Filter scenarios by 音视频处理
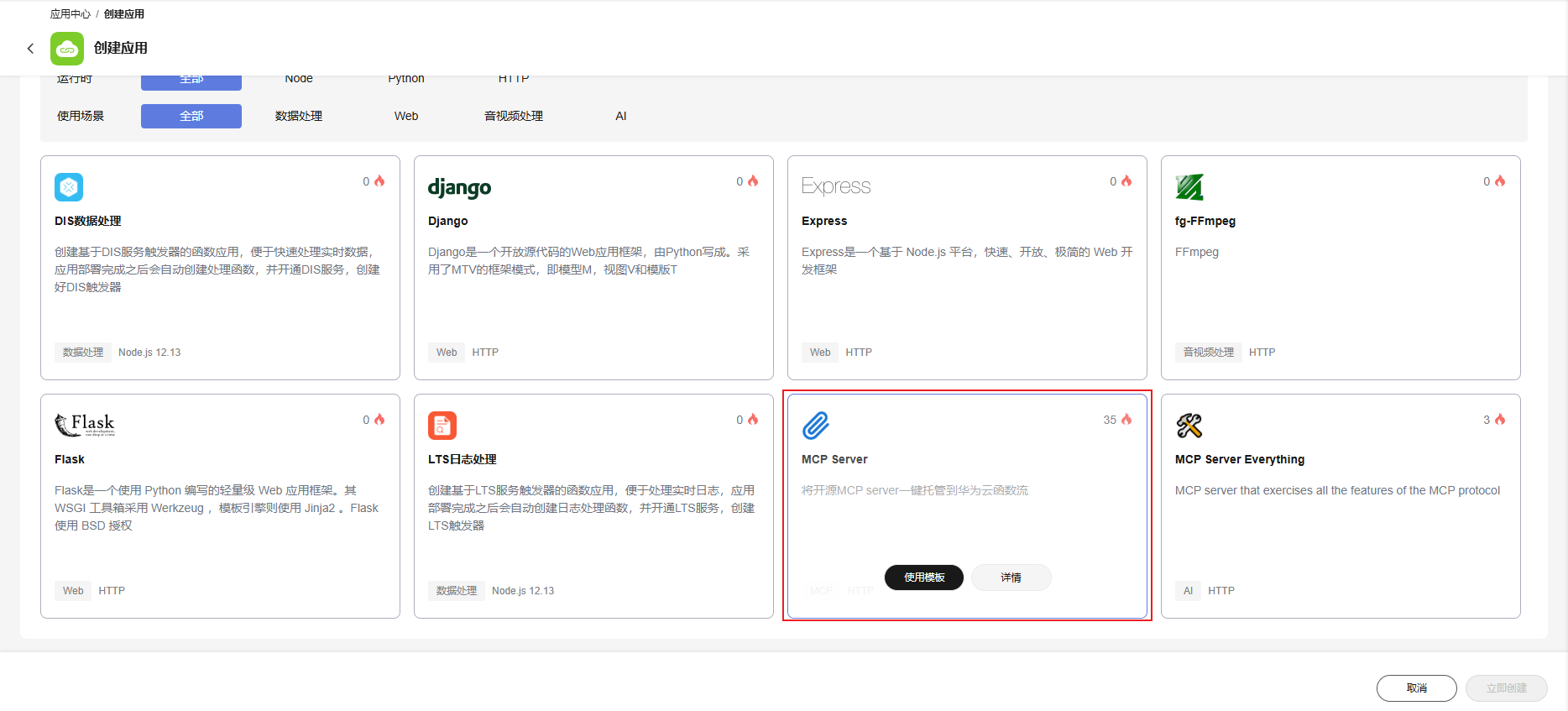The height and width of the screenshot is (711, 1568). coord(514,116)
